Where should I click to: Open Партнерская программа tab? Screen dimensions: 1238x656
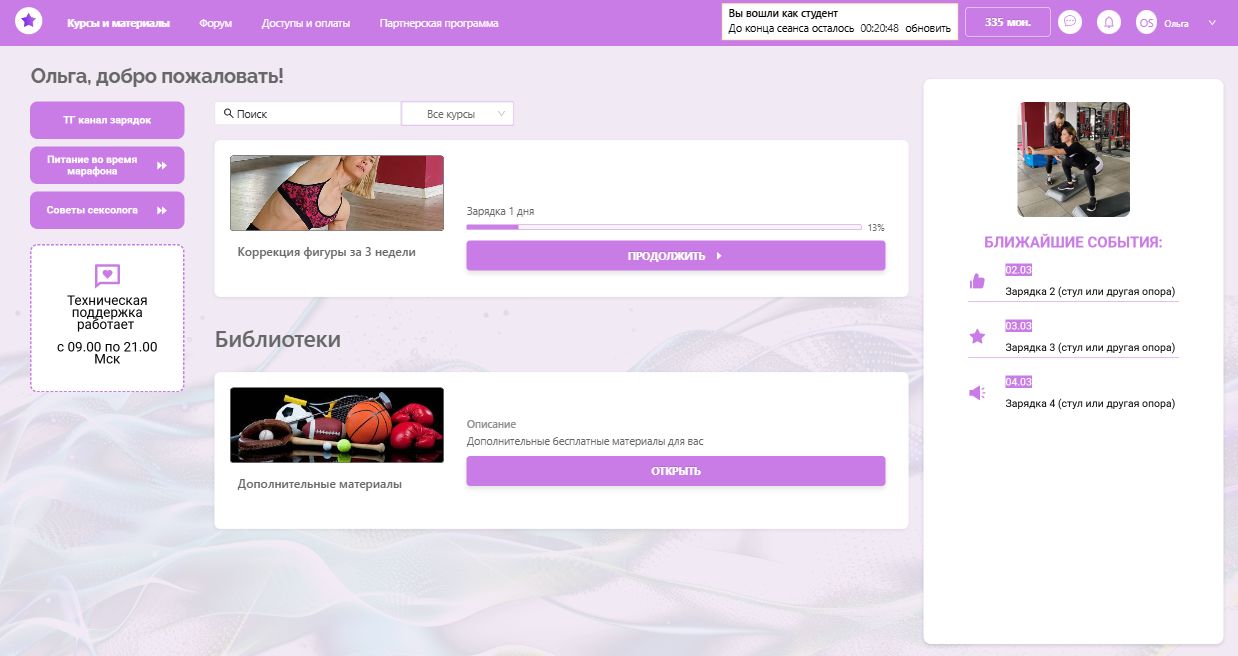[438, 23]
